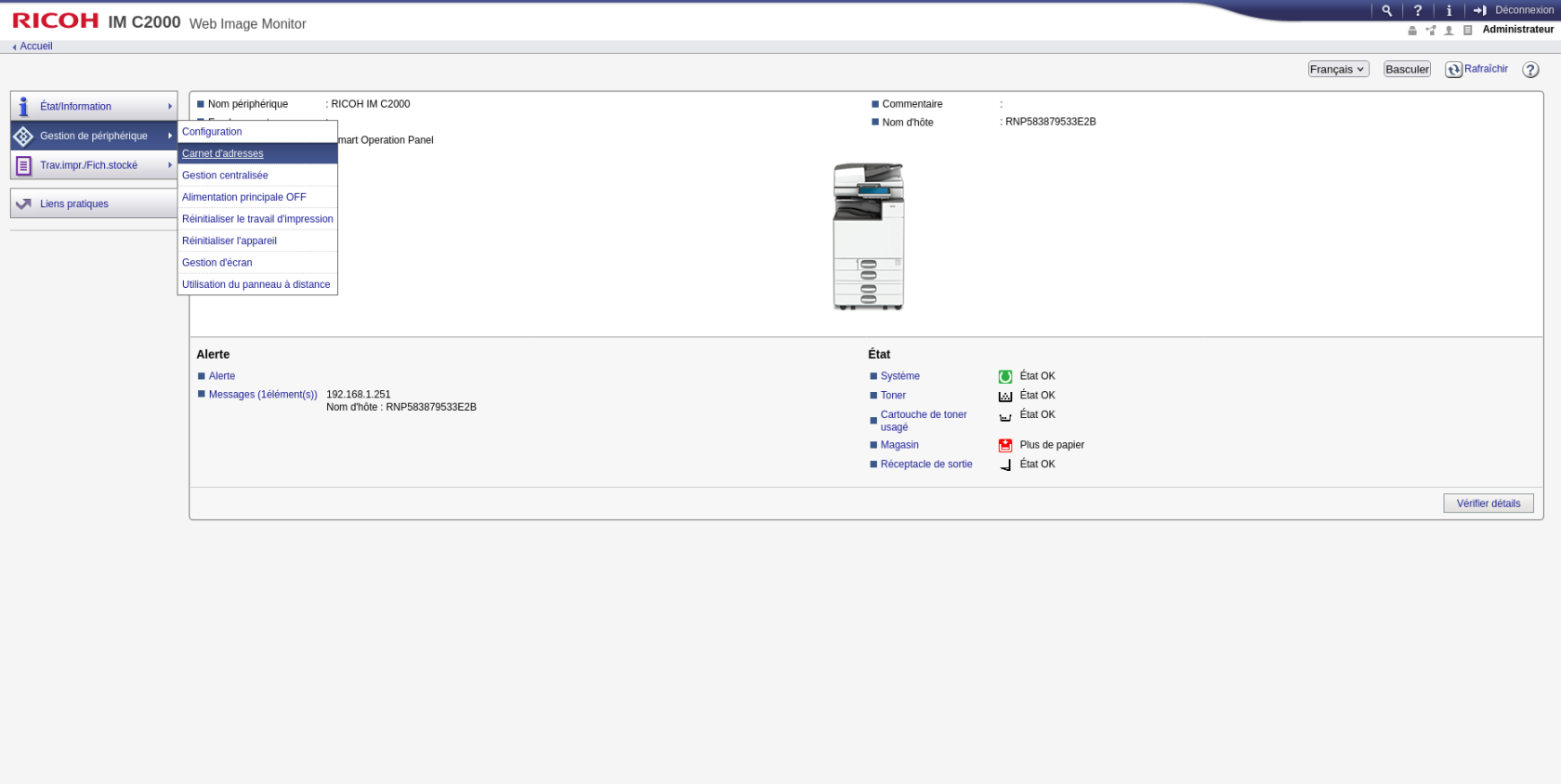Select Carnet d'adresses from the submenu
This screenshot has width=1561, height=784.
pyautogui.click(x=223, y=154)
